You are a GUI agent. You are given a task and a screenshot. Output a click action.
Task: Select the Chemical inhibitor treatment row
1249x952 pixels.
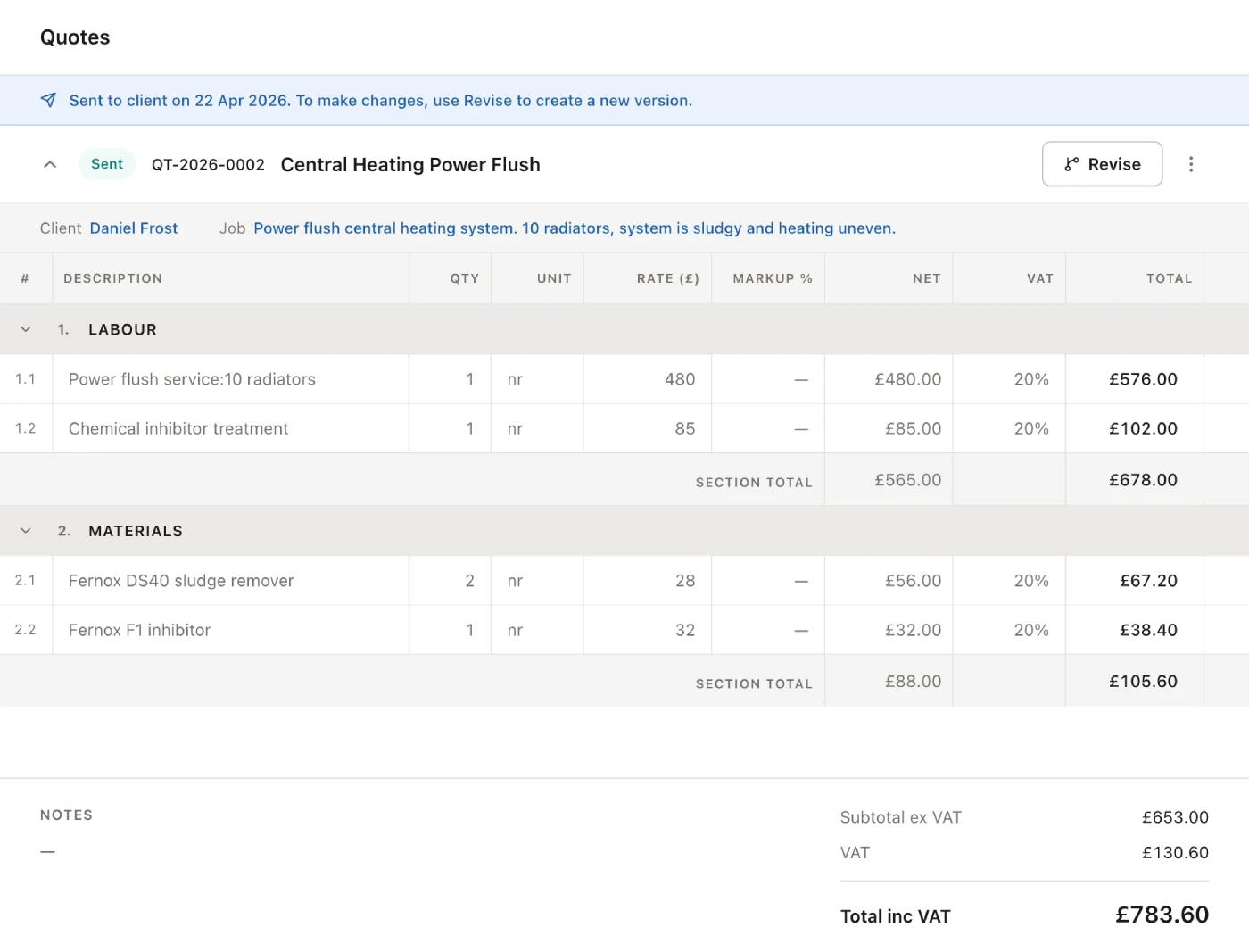(624, 428)
